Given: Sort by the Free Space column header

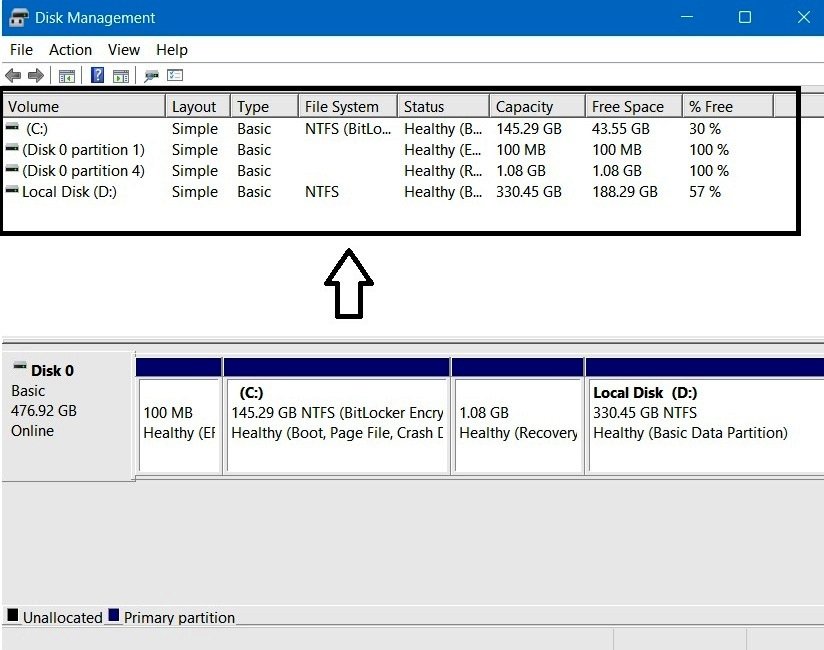Looking at the screenshot, I should coord(634,107).
